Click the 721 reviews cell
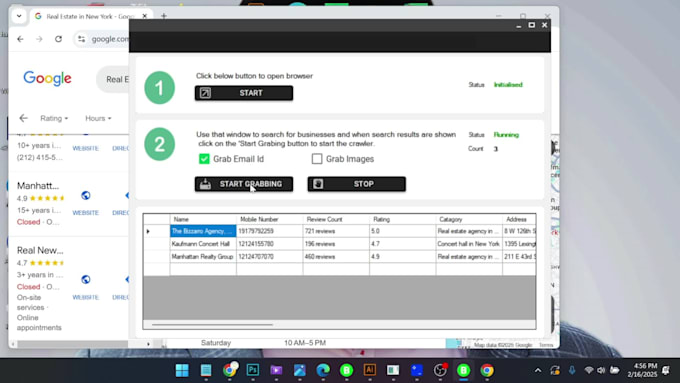This screenshot has width=680, height=383. click(x=336, y=231)
